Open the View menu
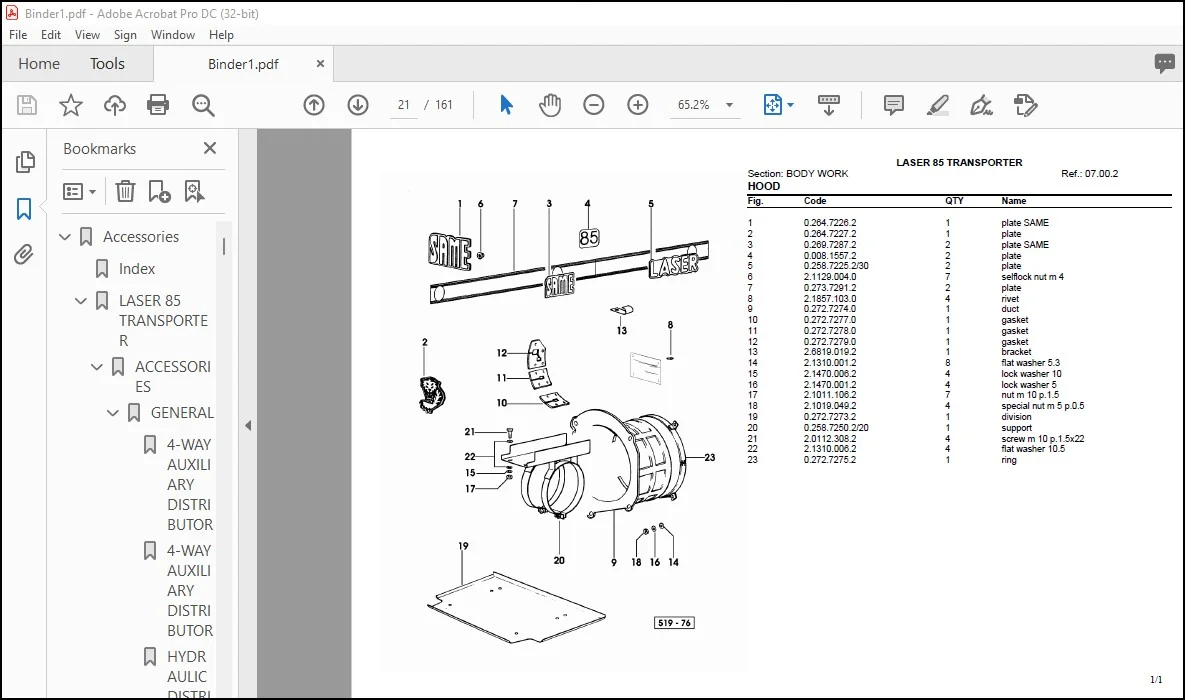Viewport: 1185px width, 700px height. (87, 35)
